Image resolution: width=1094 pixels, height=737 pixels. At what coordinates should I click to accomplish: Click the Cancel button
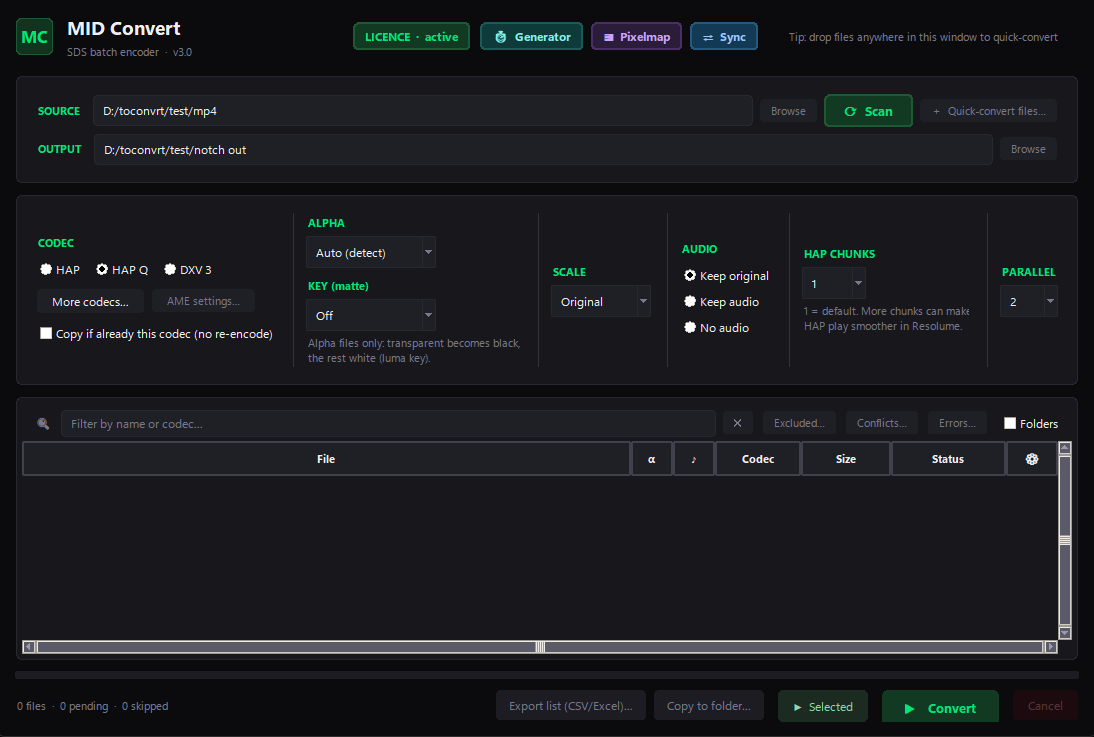[x=1045, y=706]
